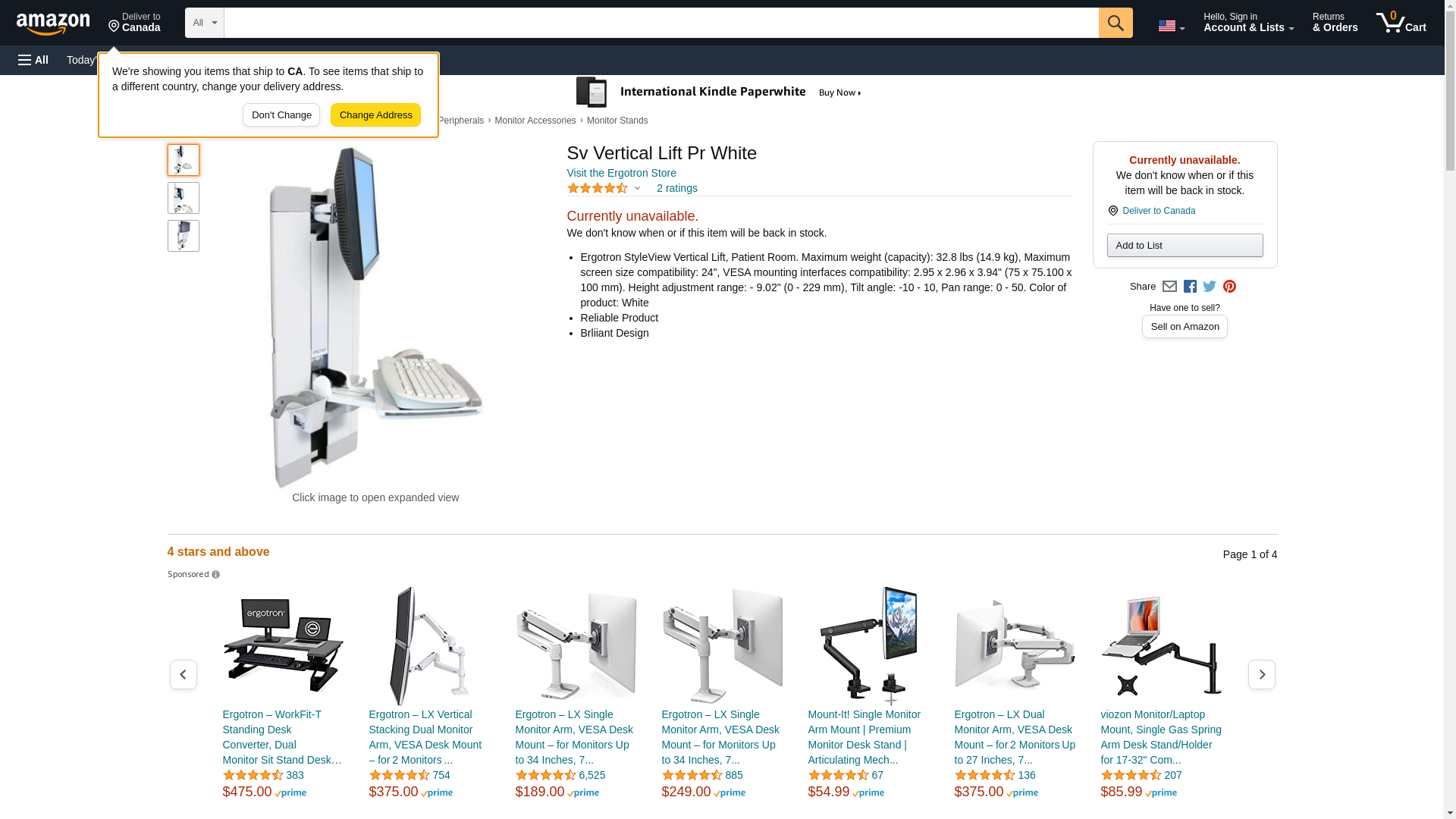Open the country flag language selector

[1171, 26]
